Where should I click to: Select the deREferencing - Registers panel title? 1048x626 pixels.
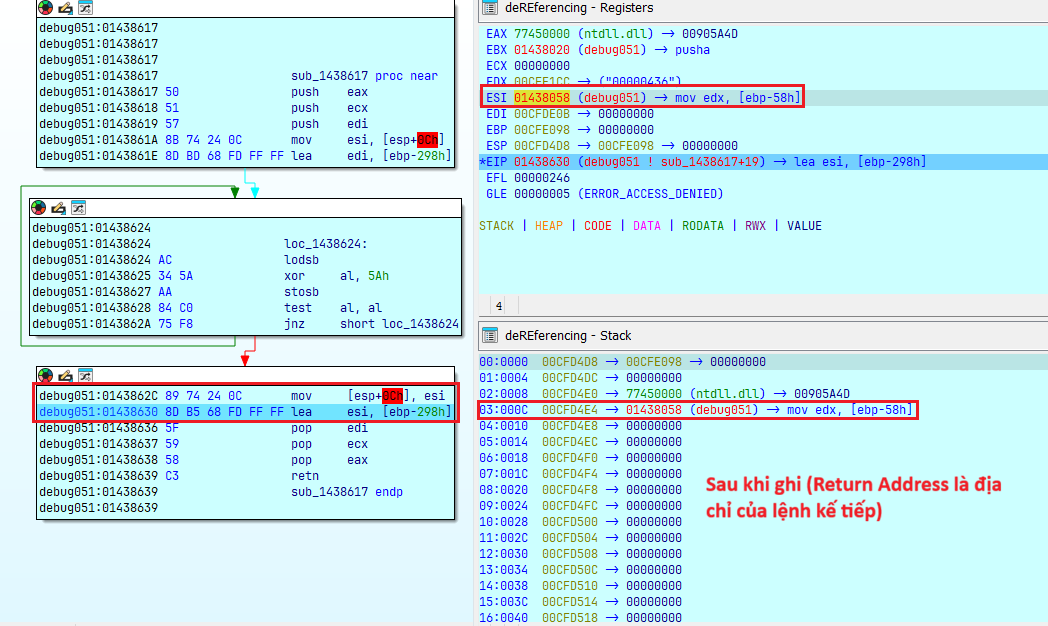pos(570,9)
